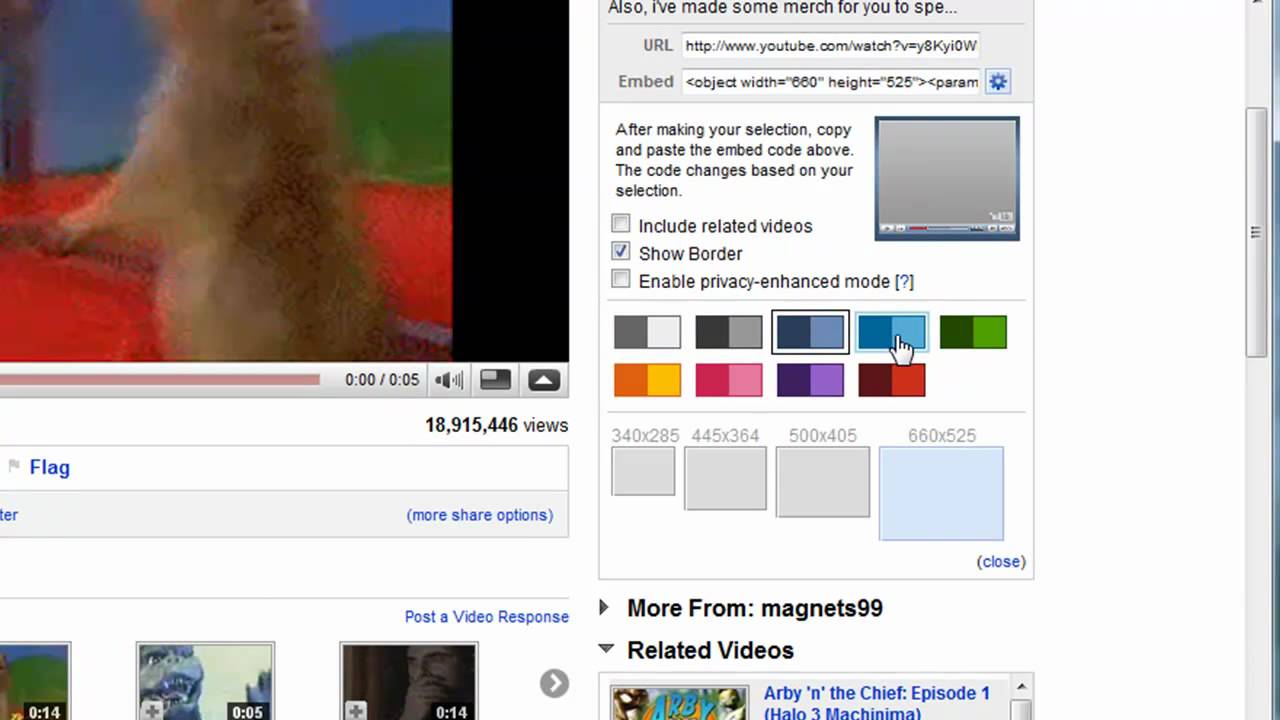Choose the bright blue color theme swatch
This screenshot has height=720, width=1280.
coord(892,332)
